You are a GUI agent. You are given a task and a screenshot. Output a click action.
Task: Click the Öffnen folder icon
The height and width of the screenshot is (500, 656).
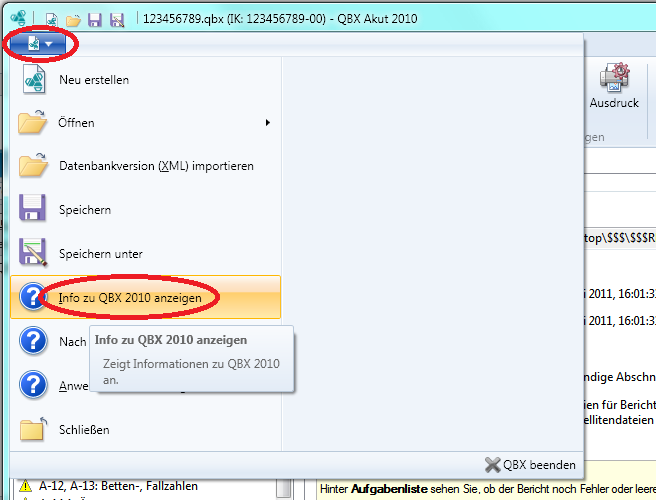coord(33,122)
